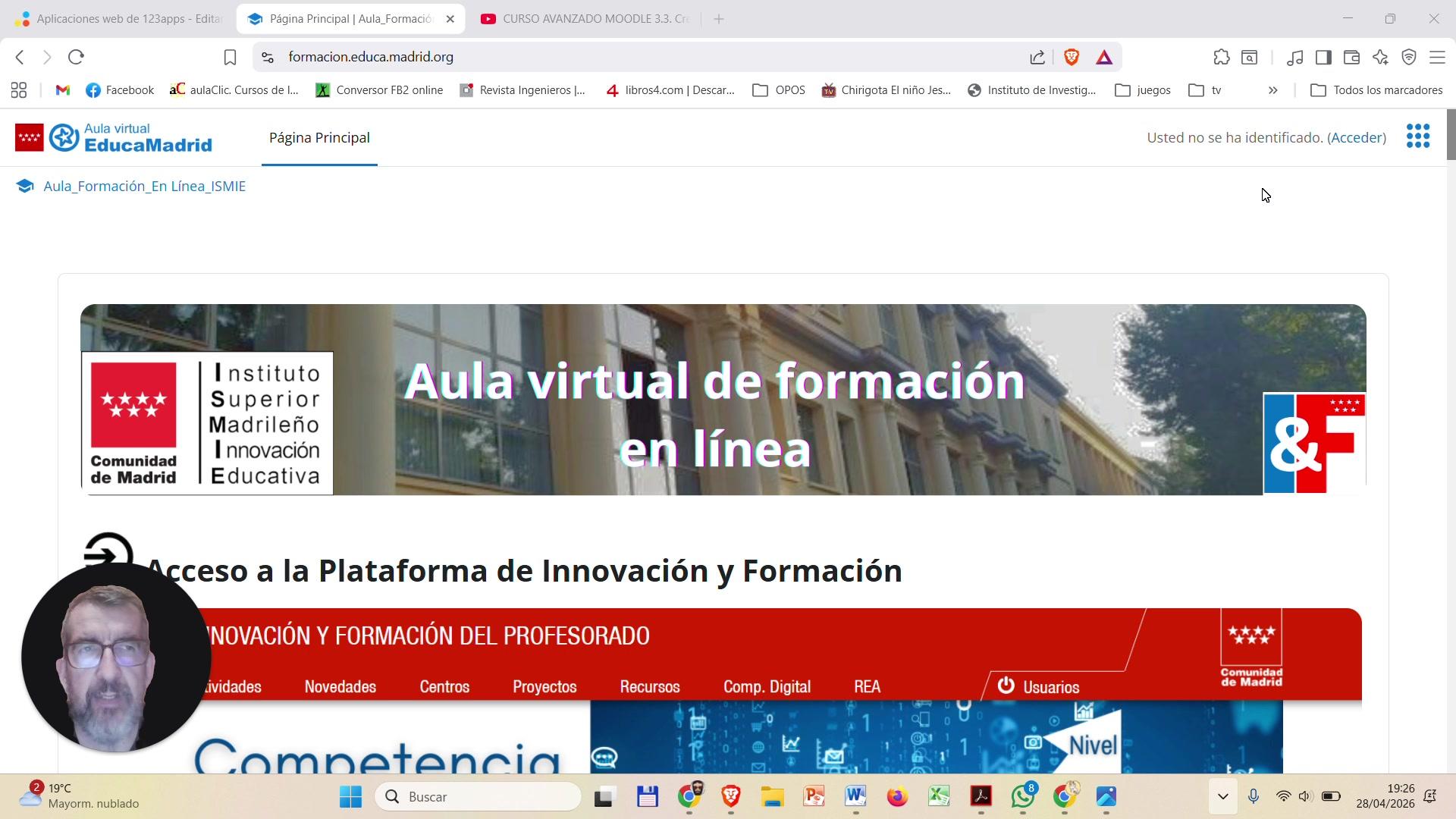Click the Windows taskbar Buscar search box
Viewport: 1456px width, 819px height.
point(478,796)
